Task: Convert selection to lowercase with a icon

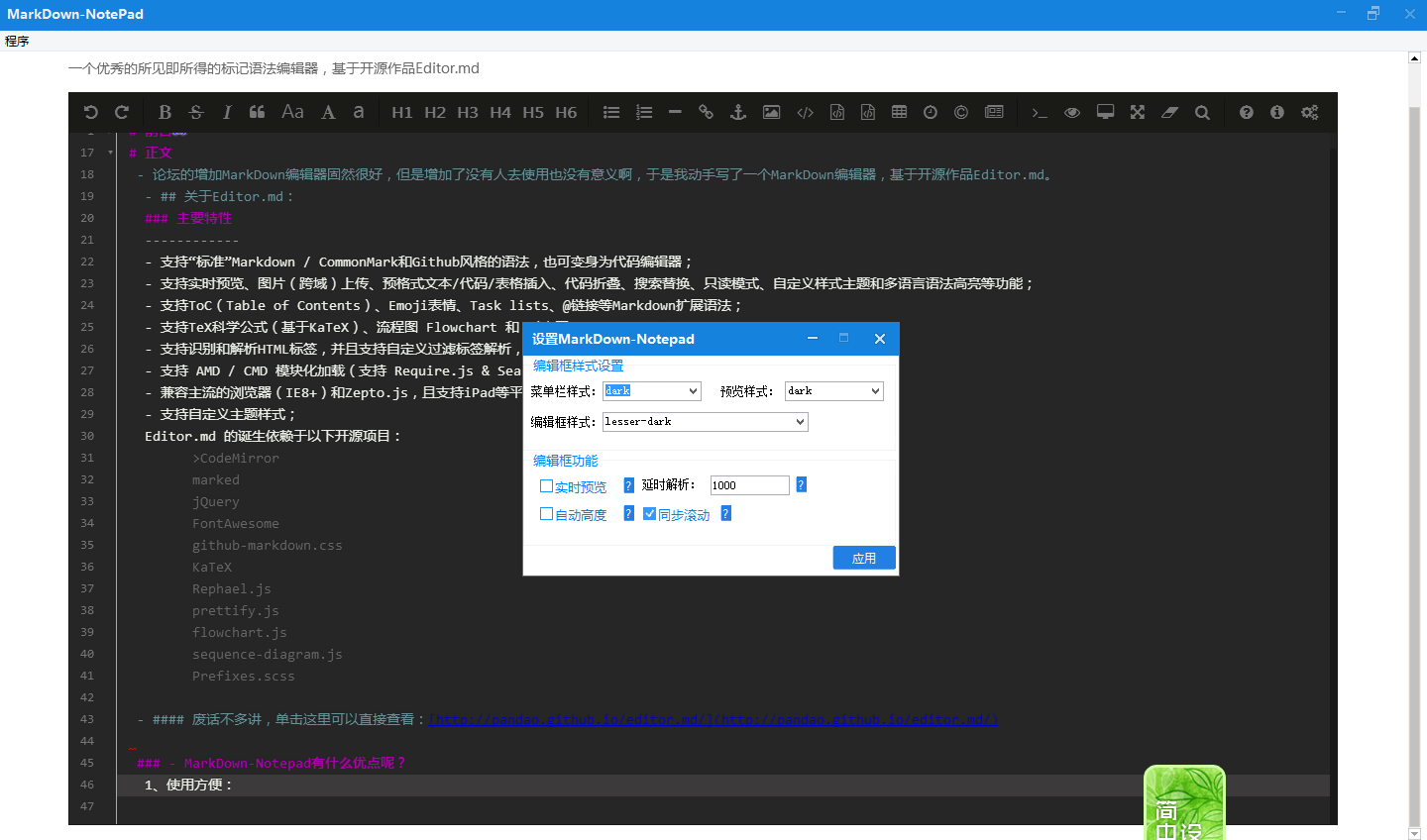Action: [359, 112]
